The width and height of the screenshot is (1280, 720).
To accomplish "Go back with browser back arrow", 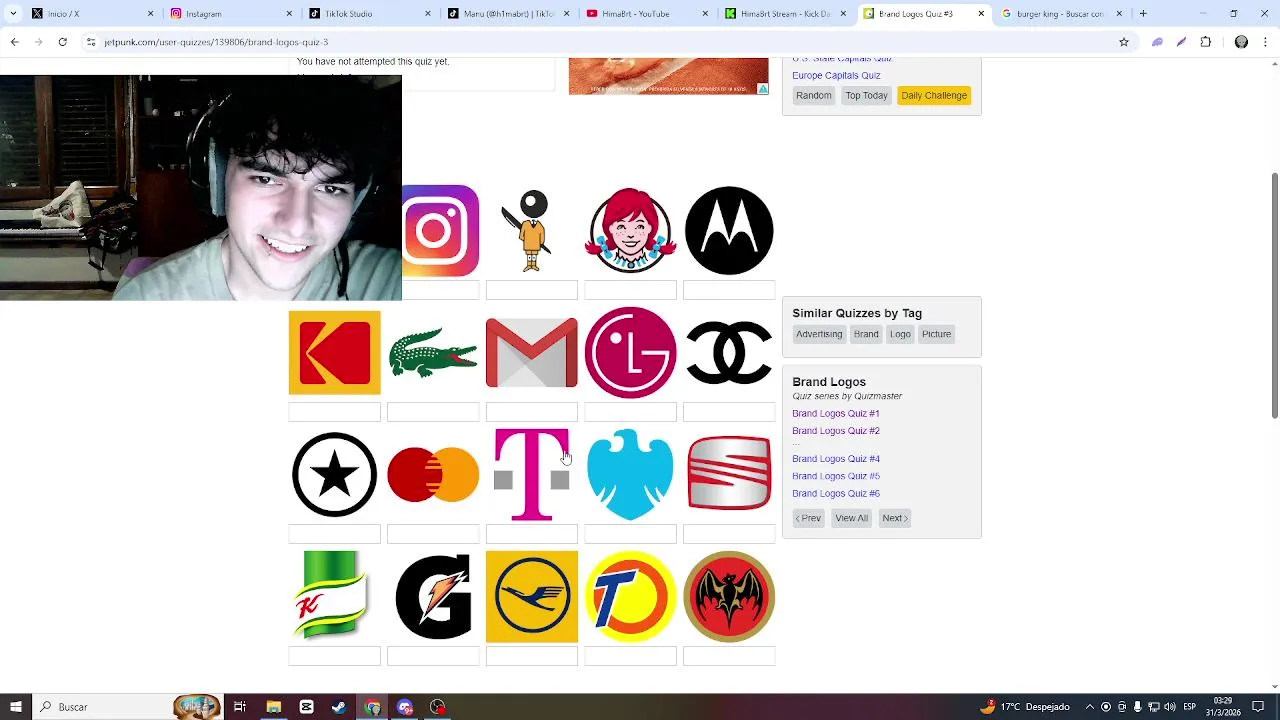I will coord(14,42).
